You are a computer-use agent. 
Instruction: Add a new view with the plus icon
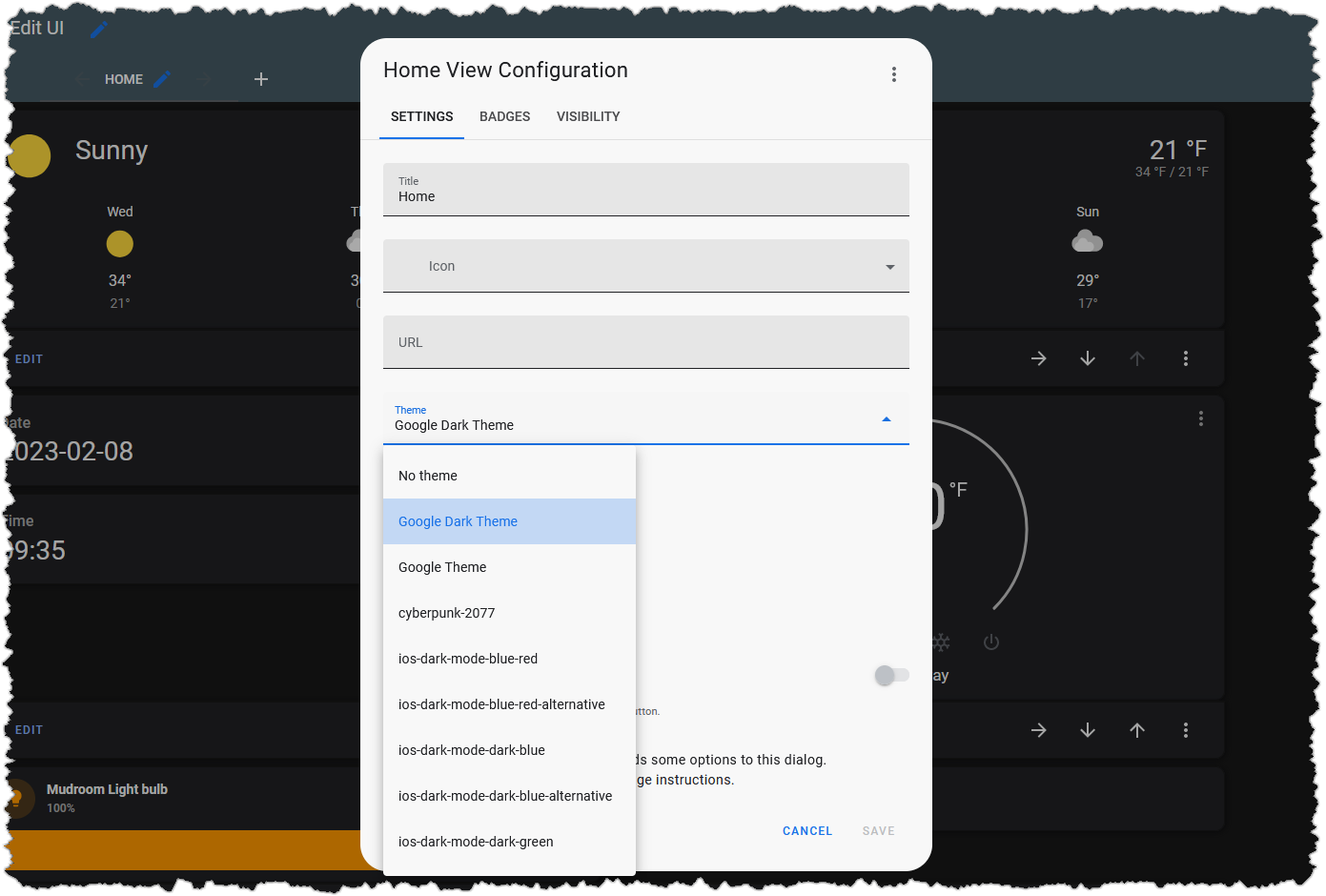260,79
